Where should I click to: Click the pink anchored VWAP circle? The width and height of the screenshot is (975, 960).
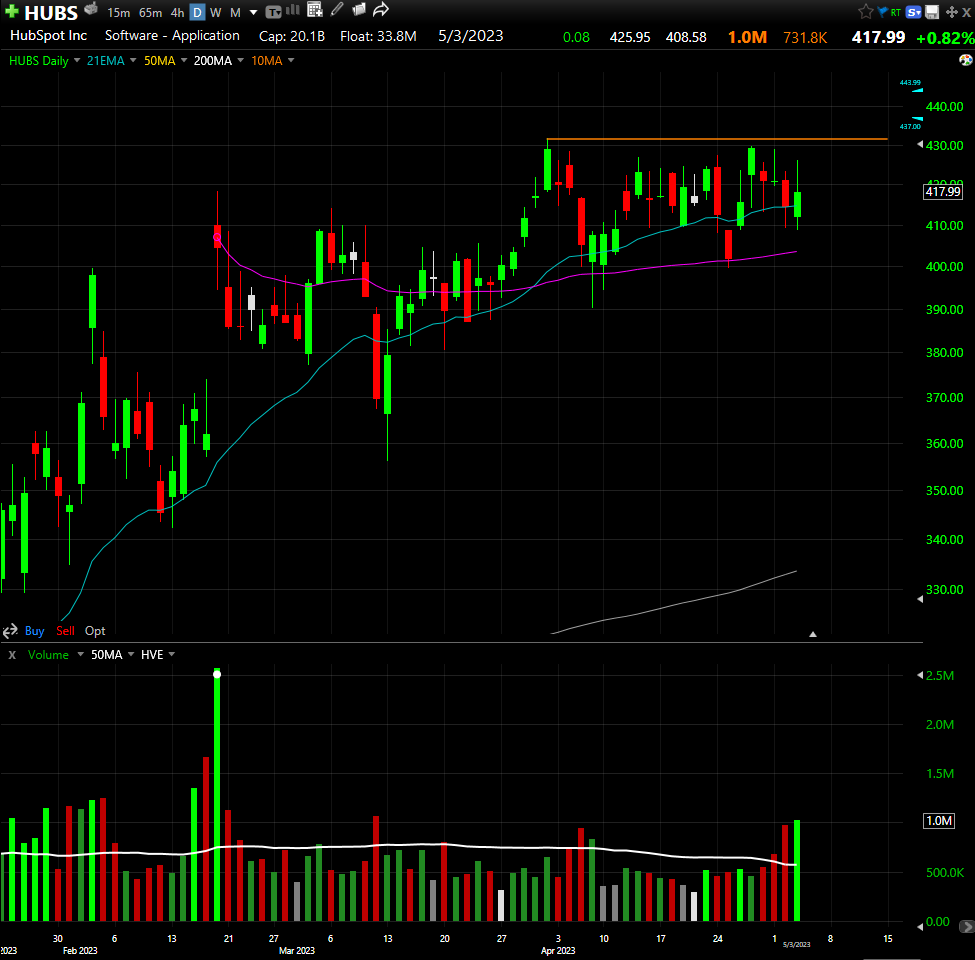[x=217, y=237]
